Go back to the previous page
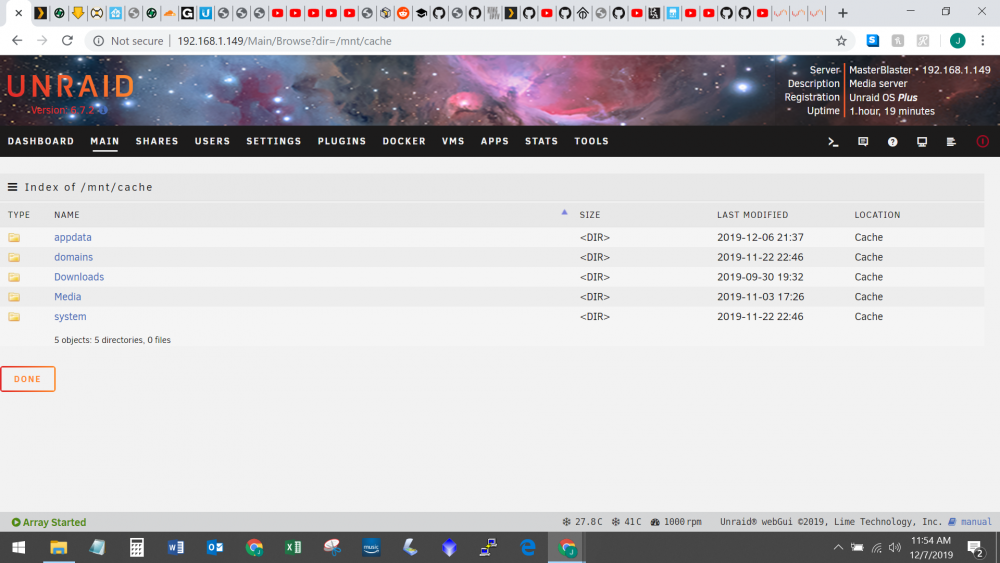 pos(17,41)
